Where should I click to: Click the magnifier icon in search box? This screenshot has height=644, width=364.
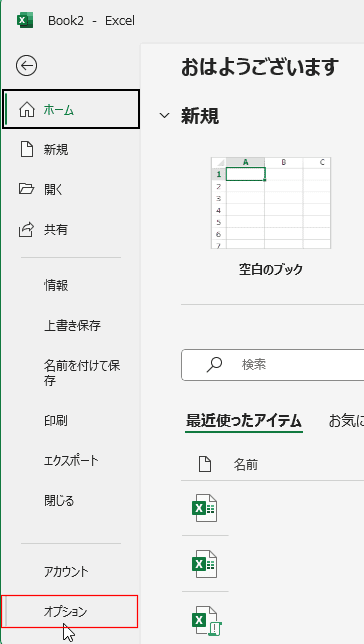point(214,365)
